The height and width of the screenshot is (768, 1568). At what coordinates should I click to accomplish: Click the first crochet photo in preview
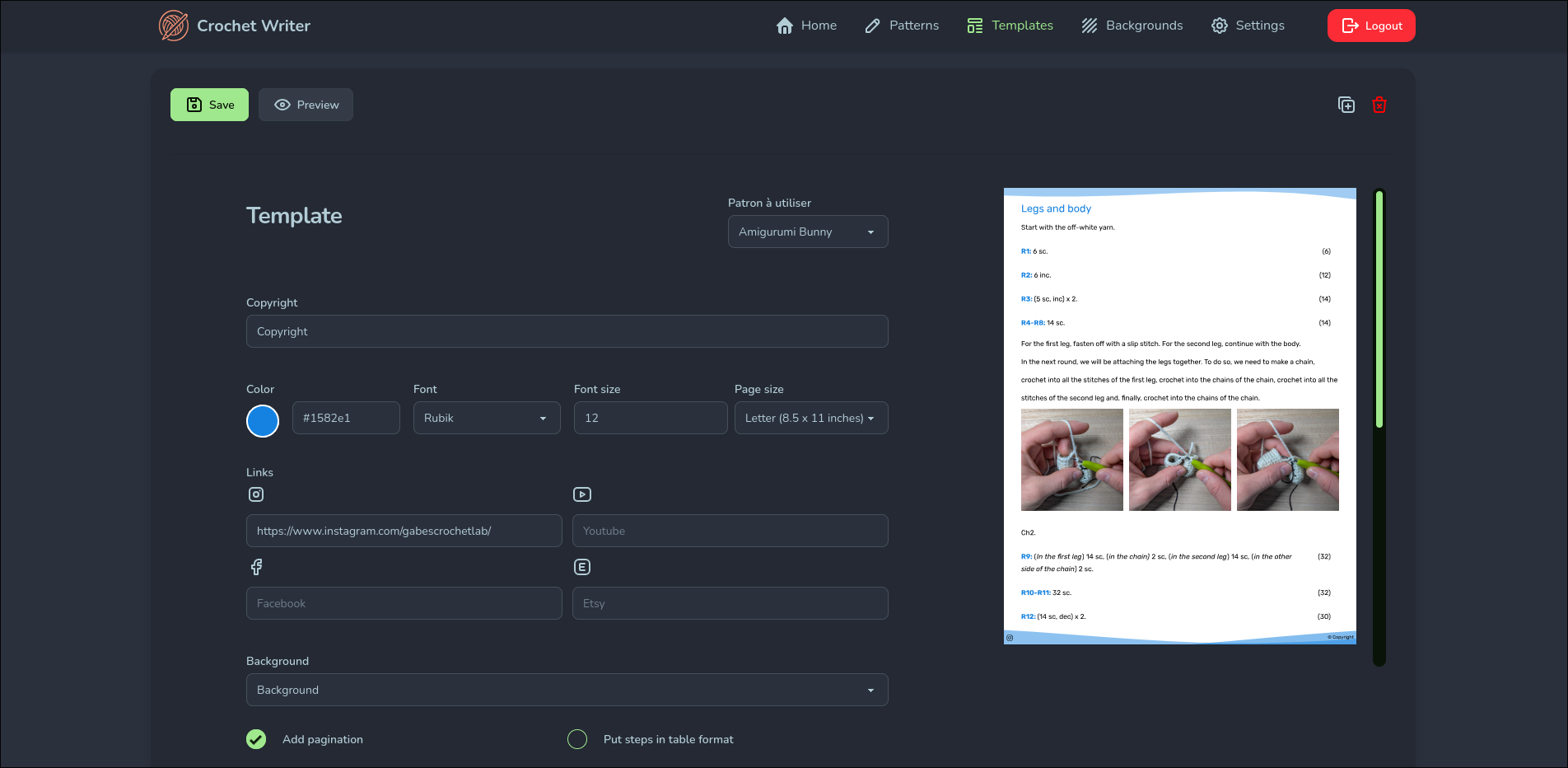1072,460
